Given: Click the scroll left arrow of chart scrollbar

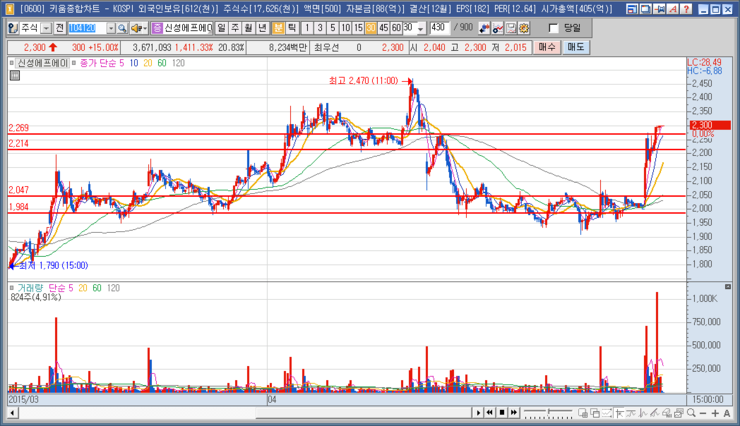Looking at the screenshot, I should (13, 413).
